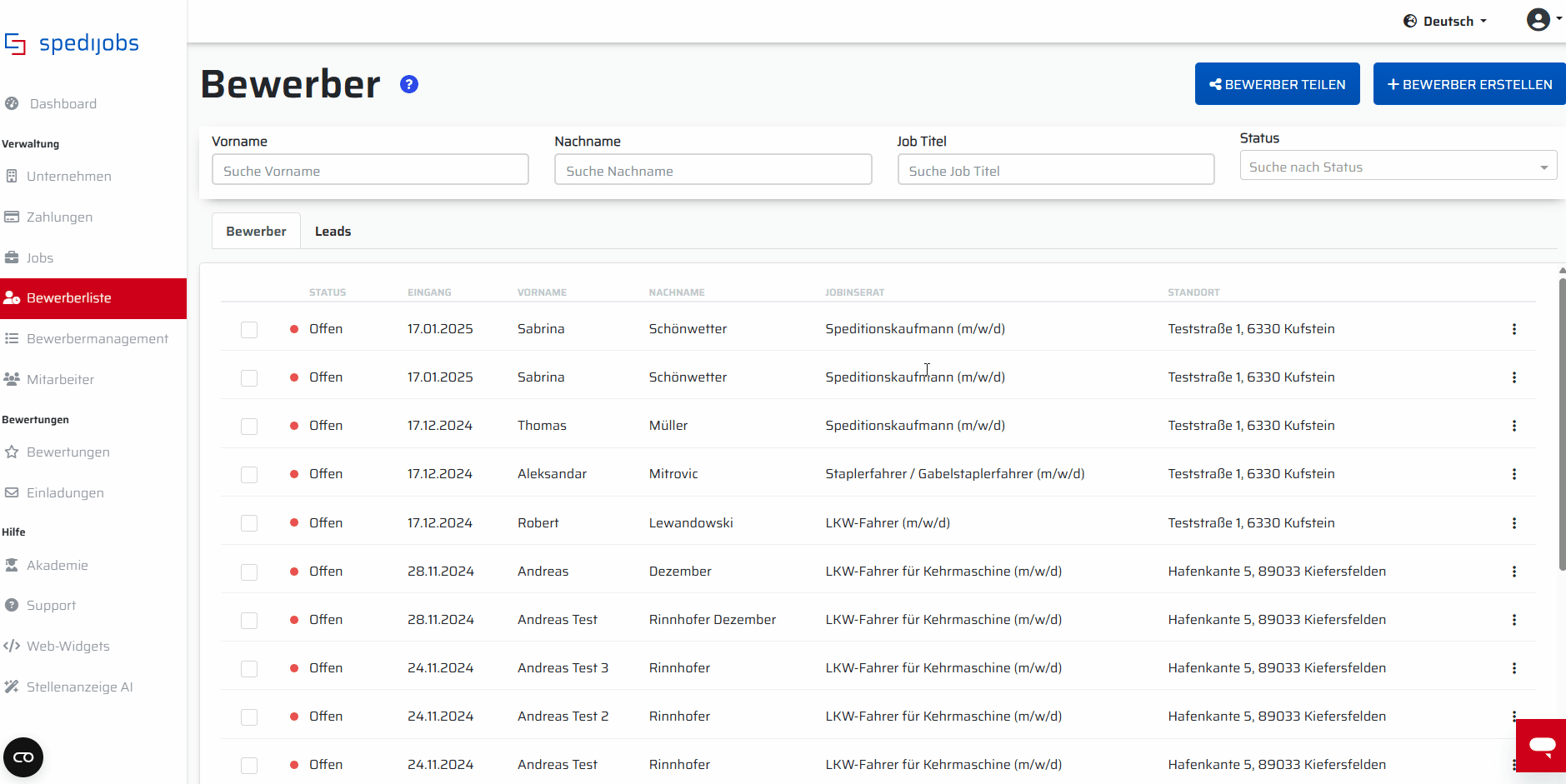Select checkbox for Andreas Test 2 row
The width and height of the screenshot is (1566, 784).
point(249,717)
